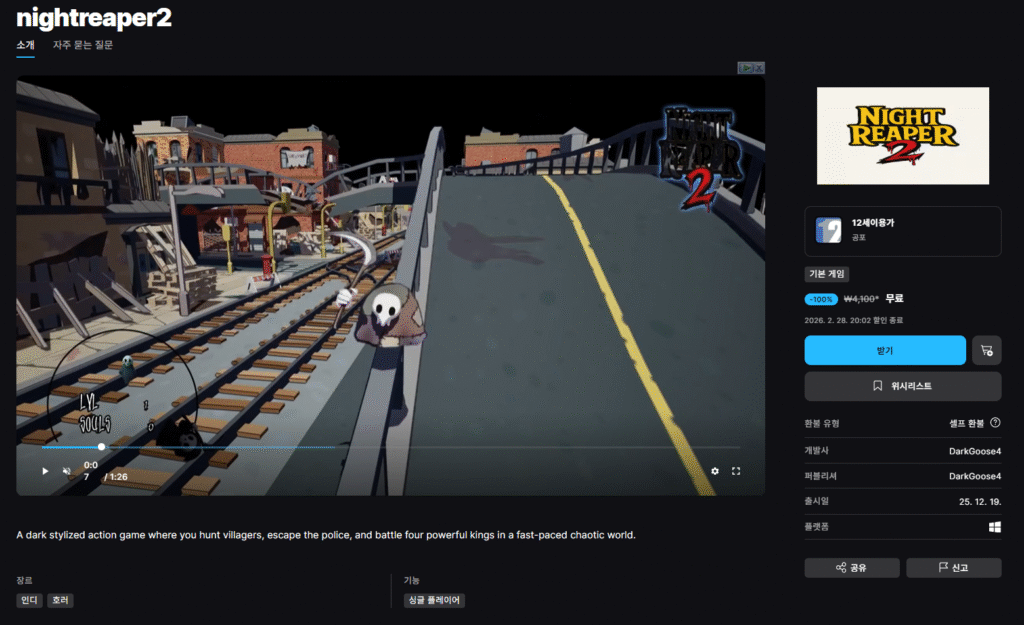Open video settings gear icon
The image size is (1024, 625).
coord(715,471)
